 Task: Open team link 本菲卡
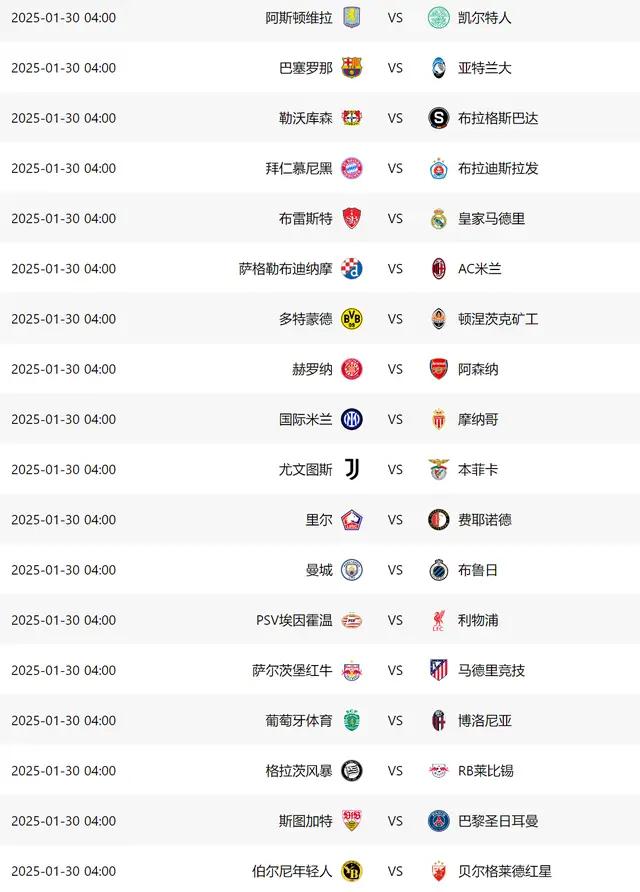pyautogui.click(x=478, y=470)
